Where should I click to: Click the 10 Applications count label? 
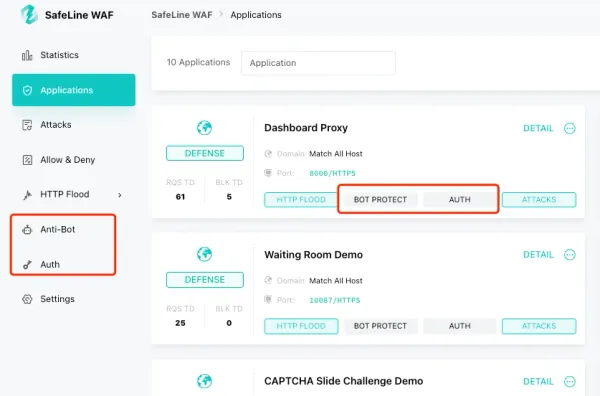(x=198, y=62)
